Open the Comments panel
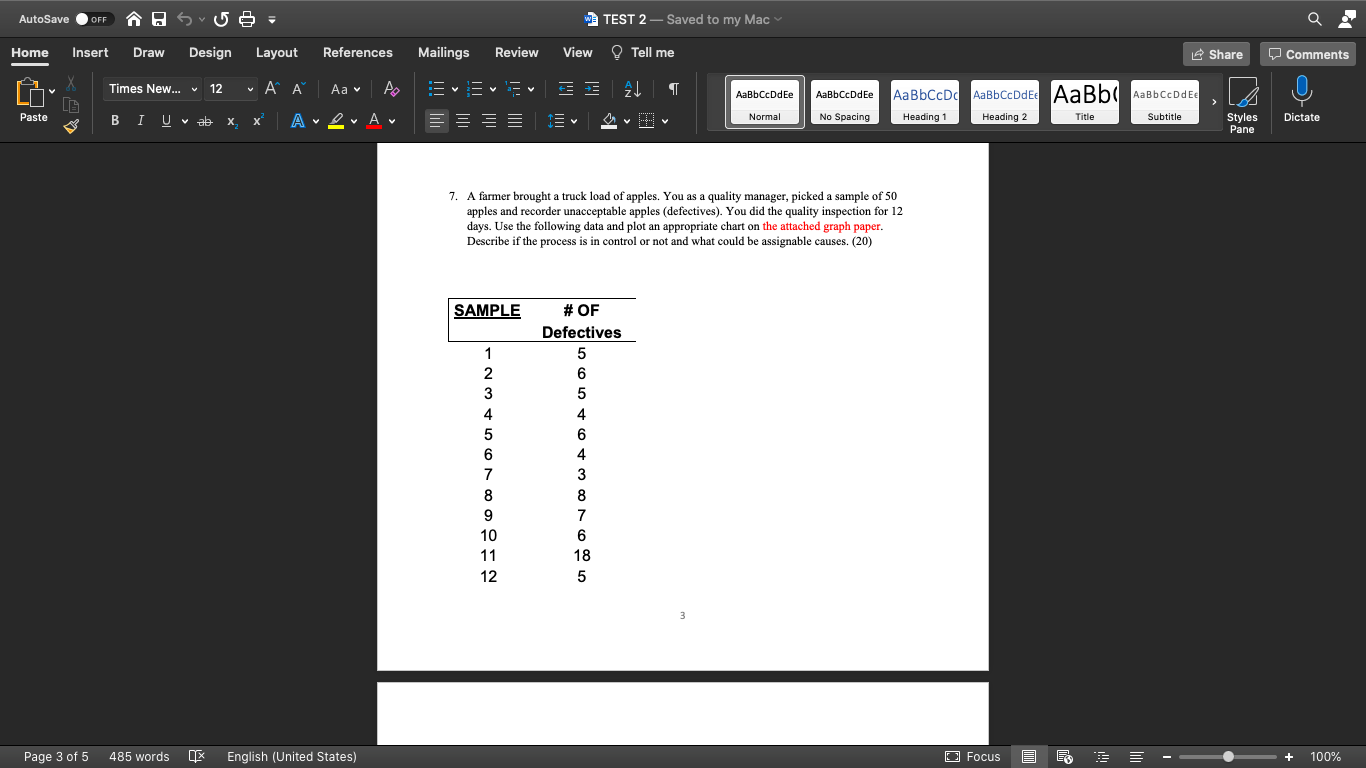1366x768 pixels. tap(1308, 53)
